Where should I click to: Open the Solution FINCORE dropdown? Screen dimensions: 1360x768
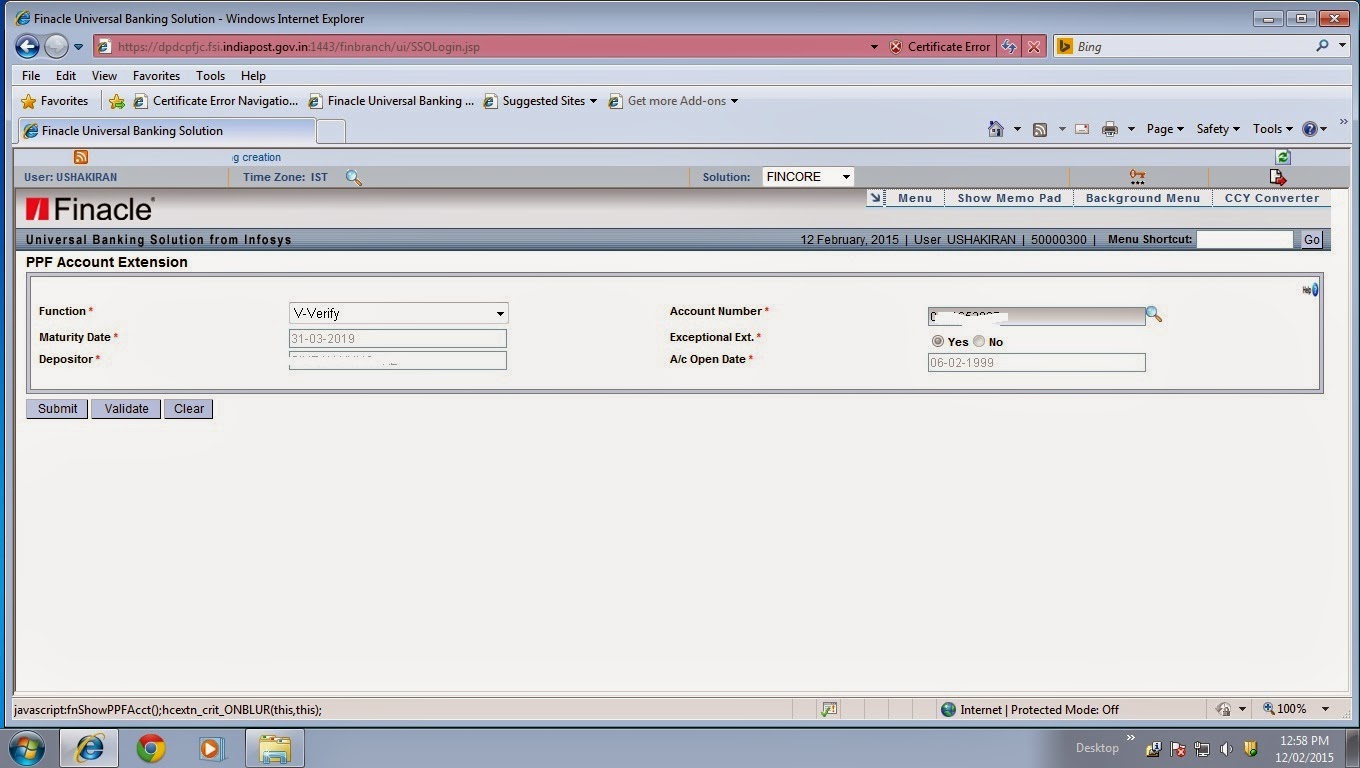pos(808,177)
